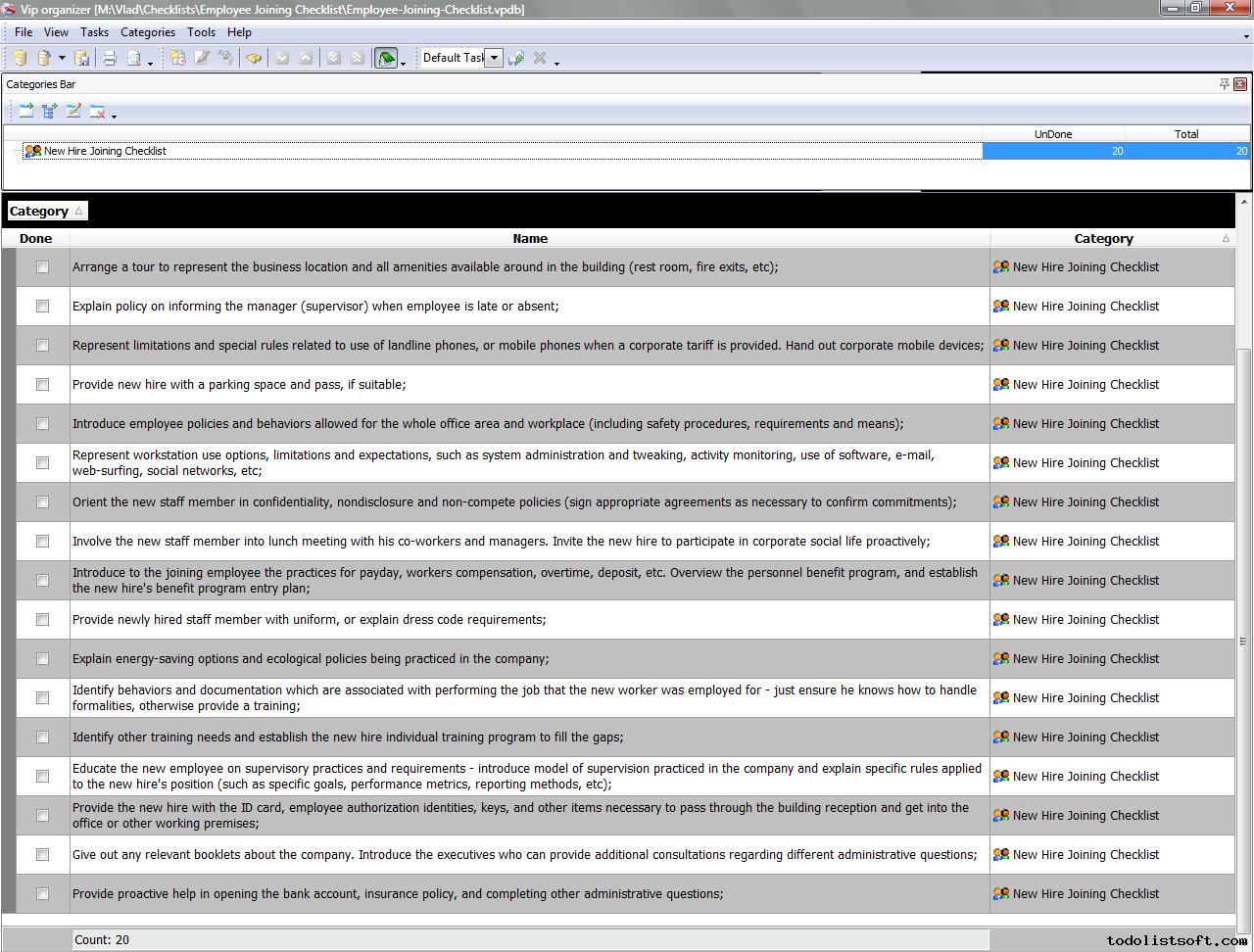Click the Edit Task pencil icon
This screenshot has width=1254, height=952.
click(x=202, y=59)
